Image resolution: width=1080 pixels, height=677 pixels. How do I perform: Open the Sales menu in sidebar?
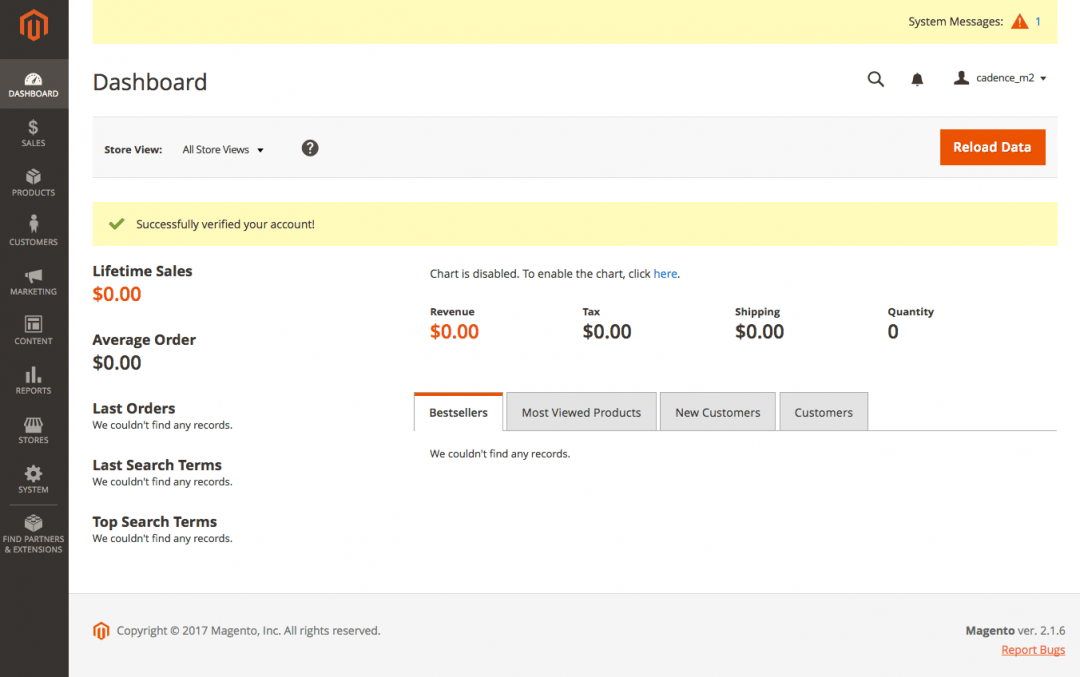[x=33, y=133]
